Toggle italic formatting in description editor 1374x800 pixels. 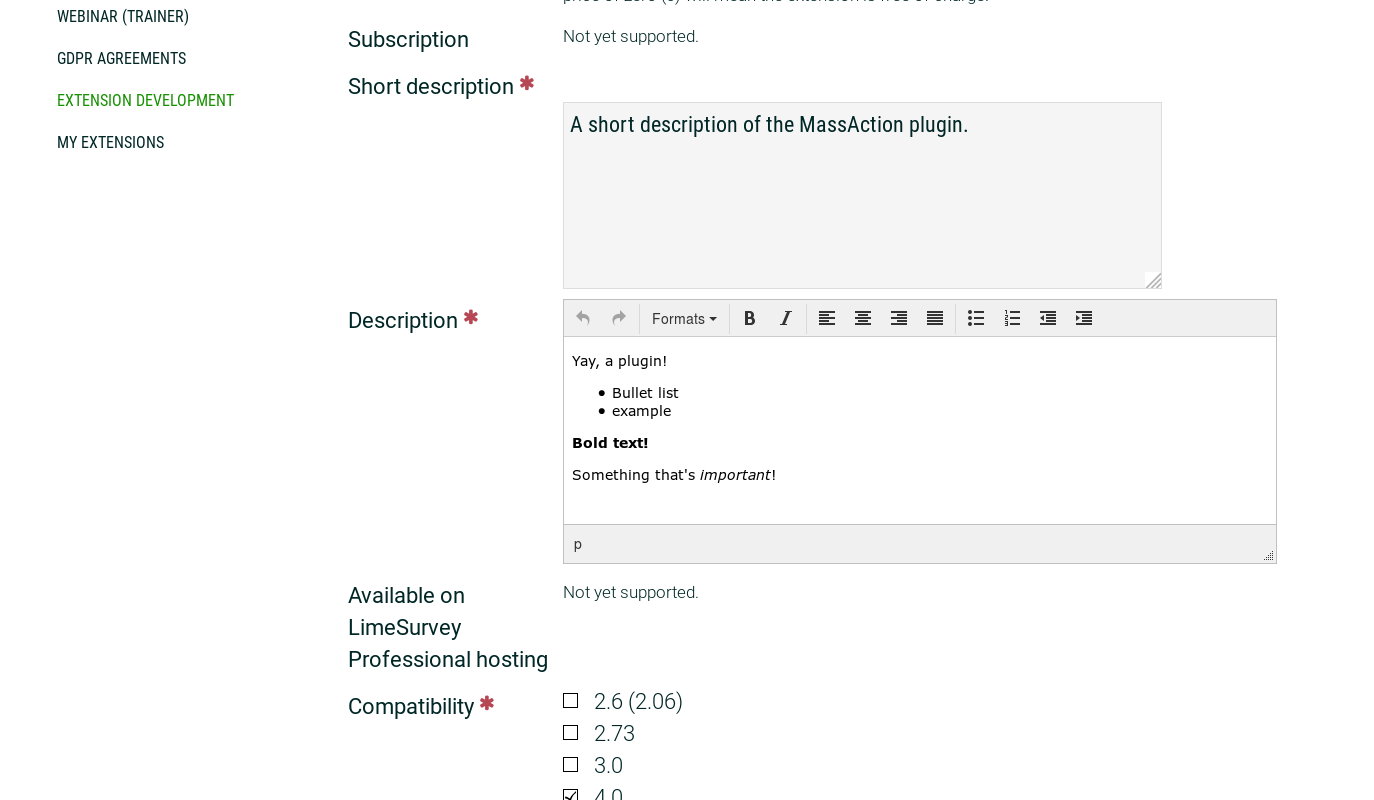tap(786, 318)
